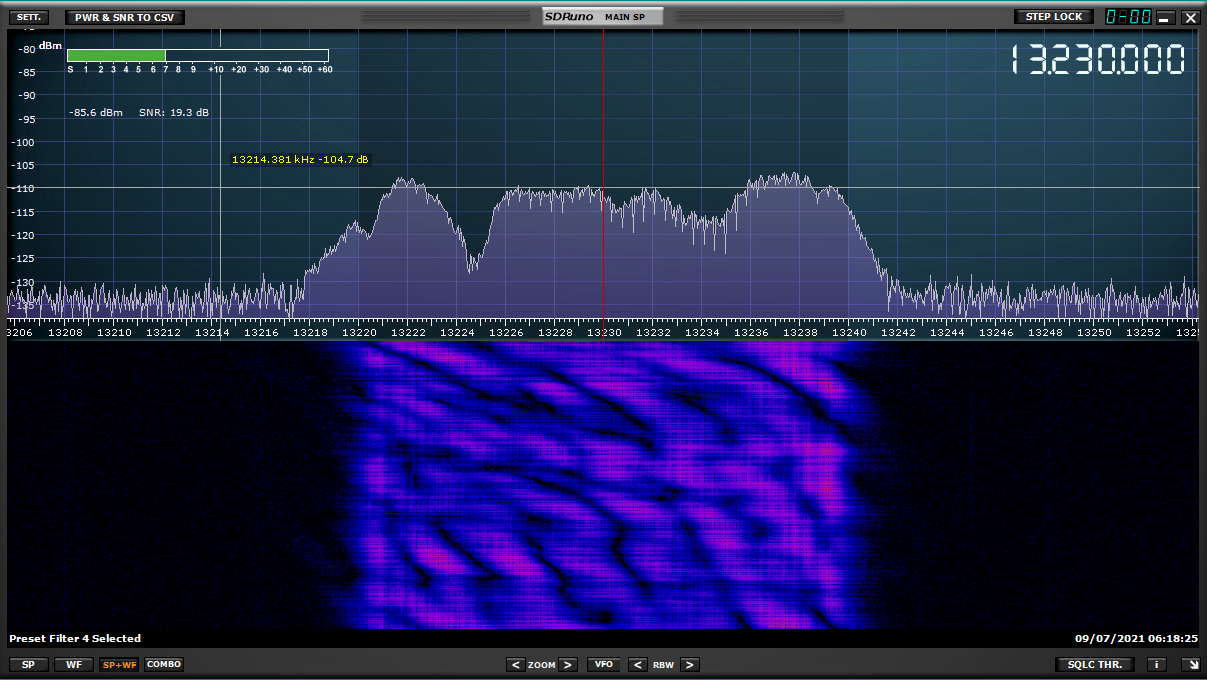This screenshot has height=680, width=1207.
Task: Click PWR & SNR TO CSV button
Action: [125, 17]
